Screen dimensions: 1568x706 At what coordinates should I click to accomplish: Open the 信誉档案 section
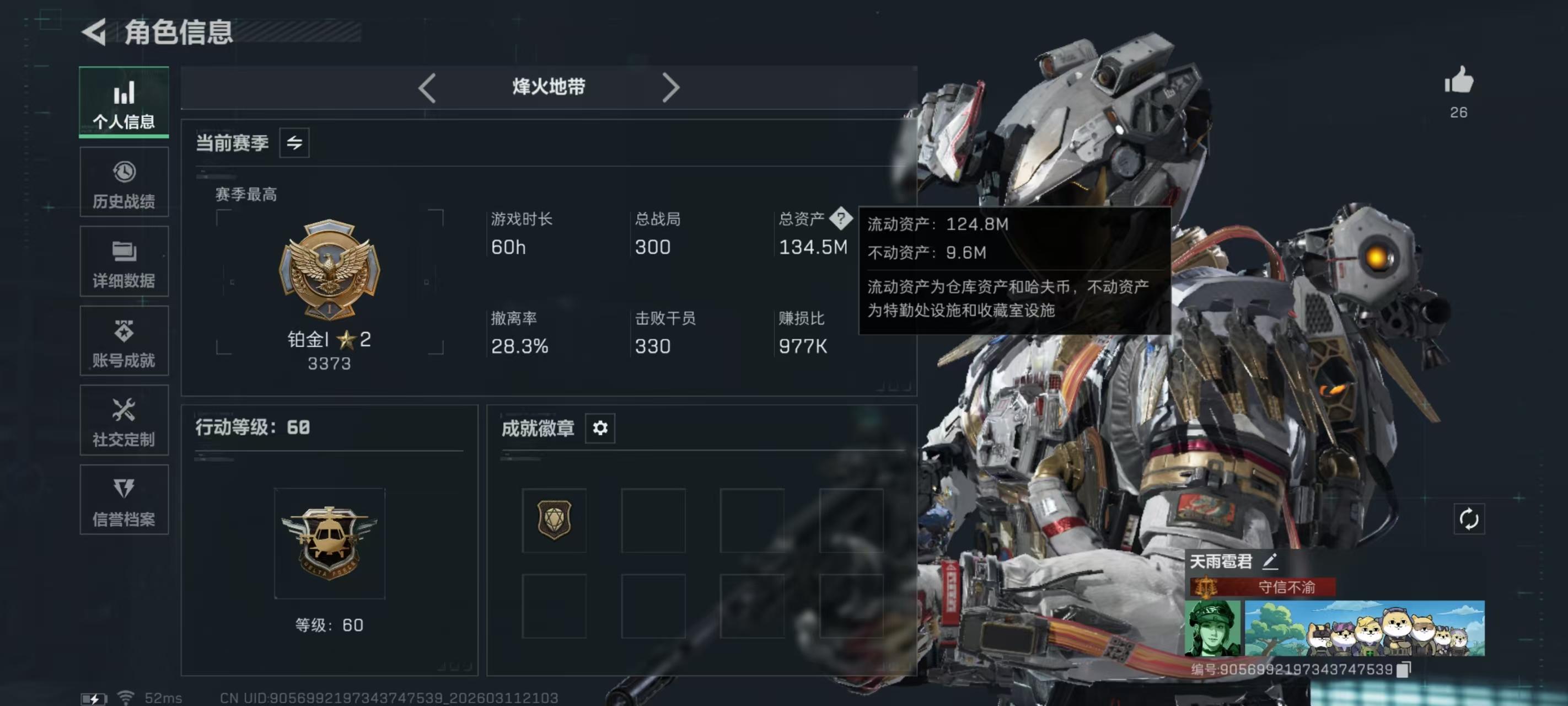click(x=124, y=500)
